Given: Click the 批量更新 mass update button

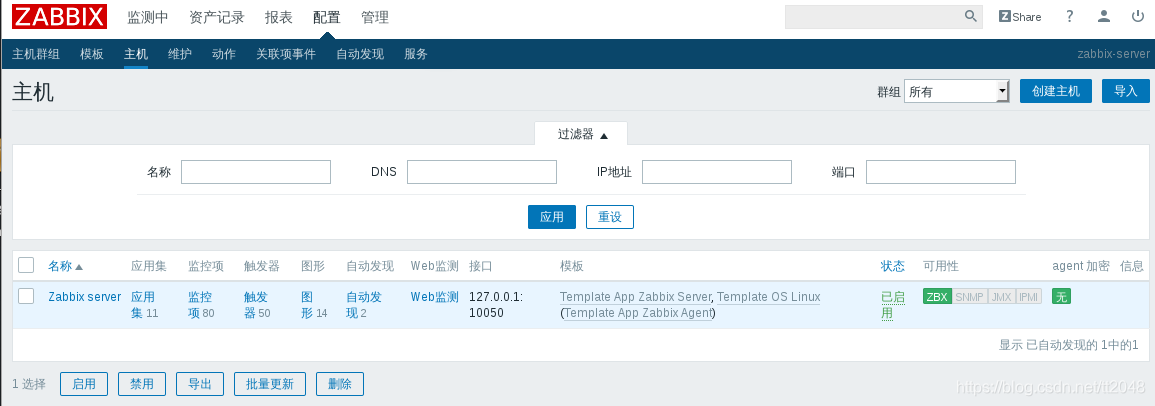Looking at the screenshot, I should [270, 384].
